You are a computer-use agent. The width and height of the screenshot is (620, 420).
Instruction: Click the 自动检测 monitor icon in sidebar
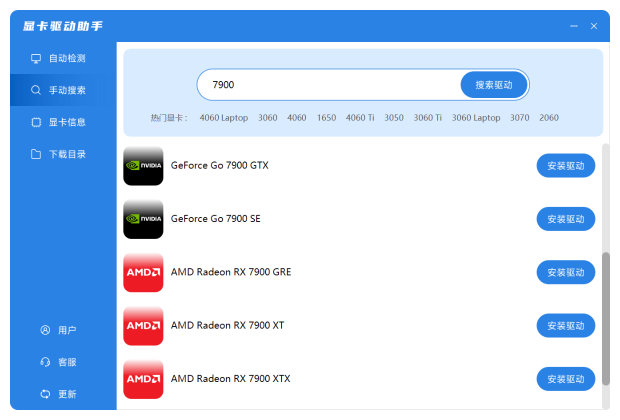(x=37, y=59)
